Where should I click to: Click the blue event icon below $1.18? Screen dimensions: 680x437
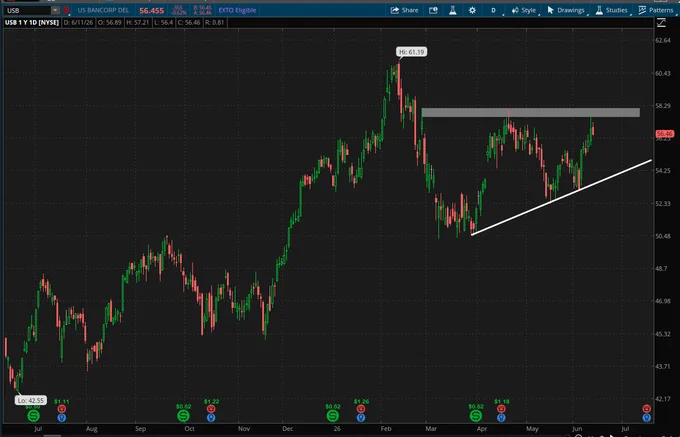(x=501, y=418)
